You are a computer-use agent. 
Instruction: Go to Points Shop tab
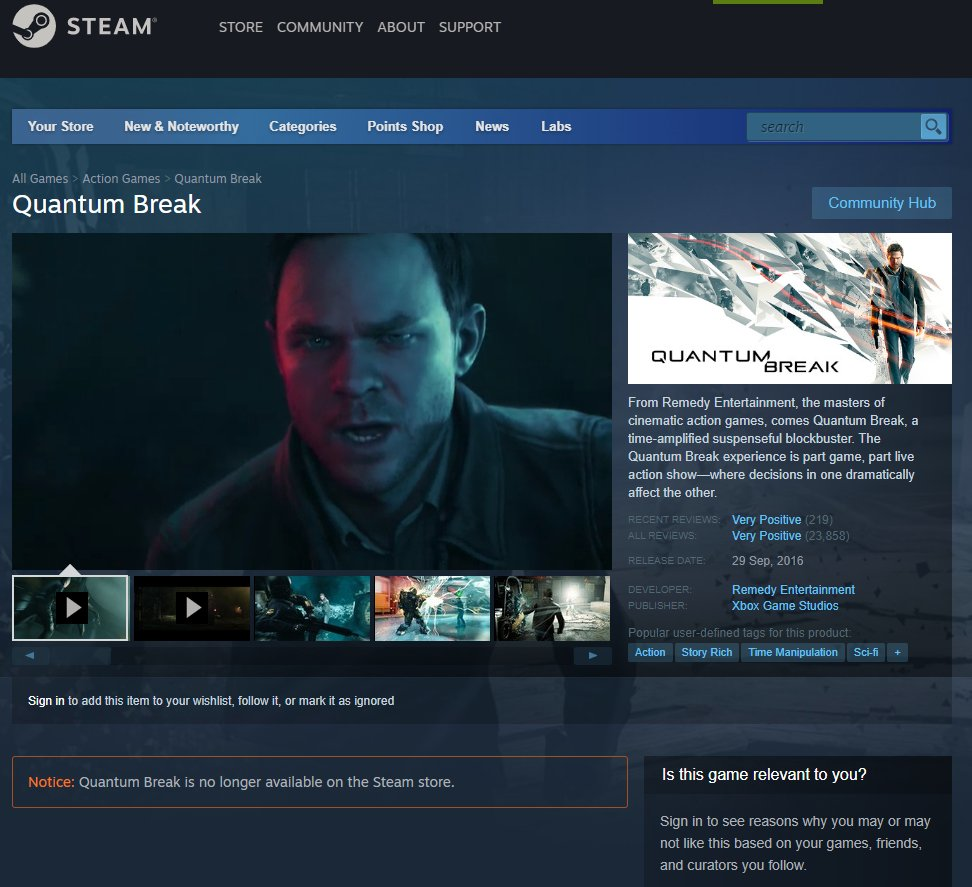(x=405, y=126)
